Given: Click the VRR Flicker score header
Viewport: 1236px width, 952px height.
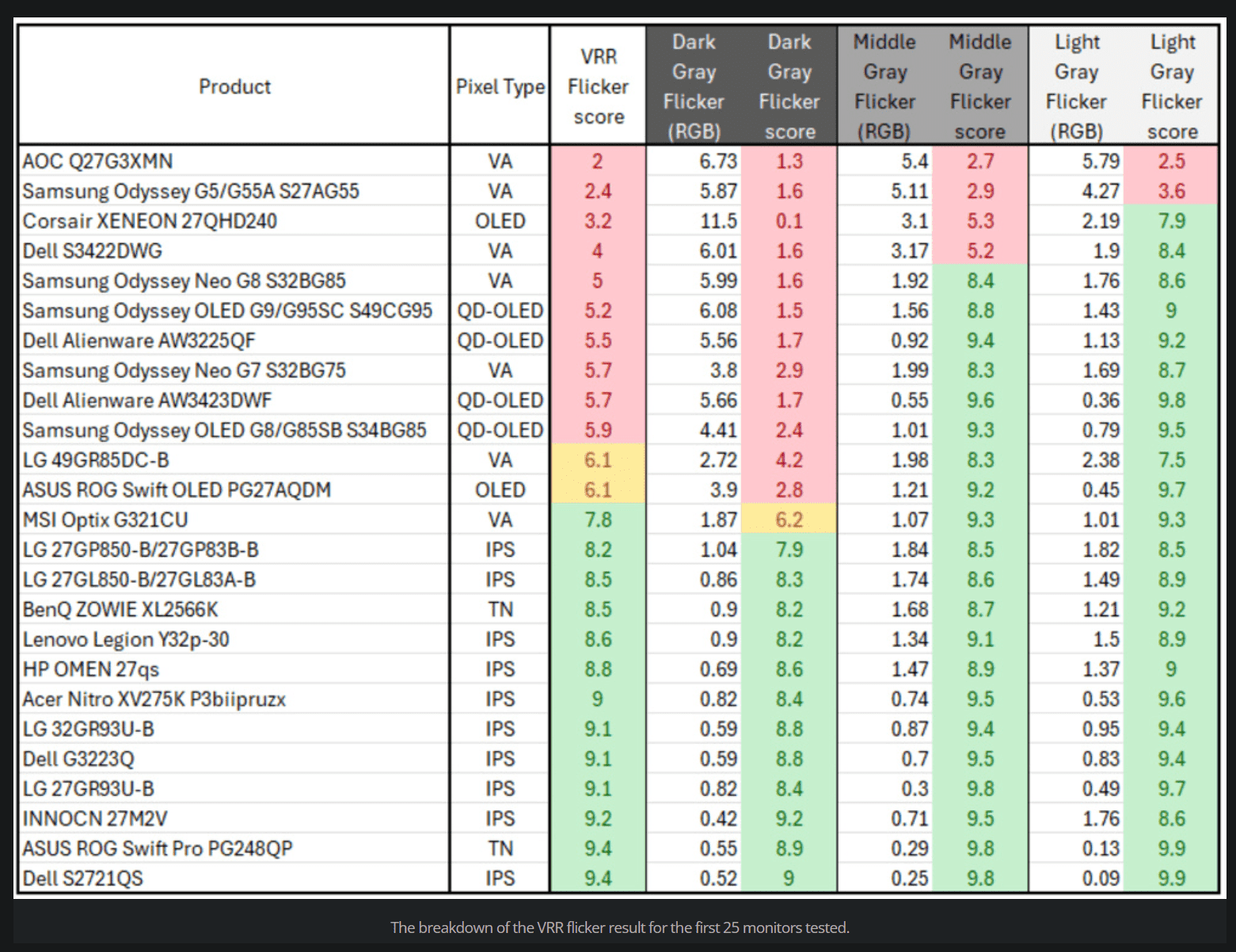Looking at the screenshot, I should [598, 86].
